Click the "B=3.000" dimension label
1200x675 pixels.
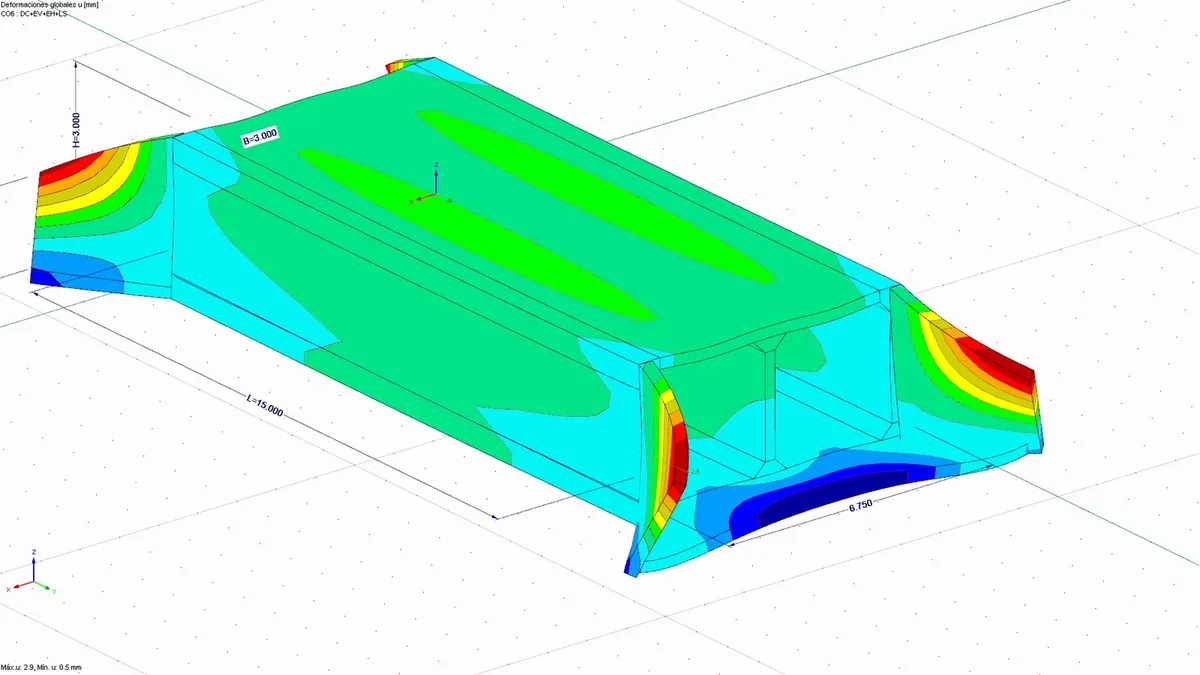point(261,137)
